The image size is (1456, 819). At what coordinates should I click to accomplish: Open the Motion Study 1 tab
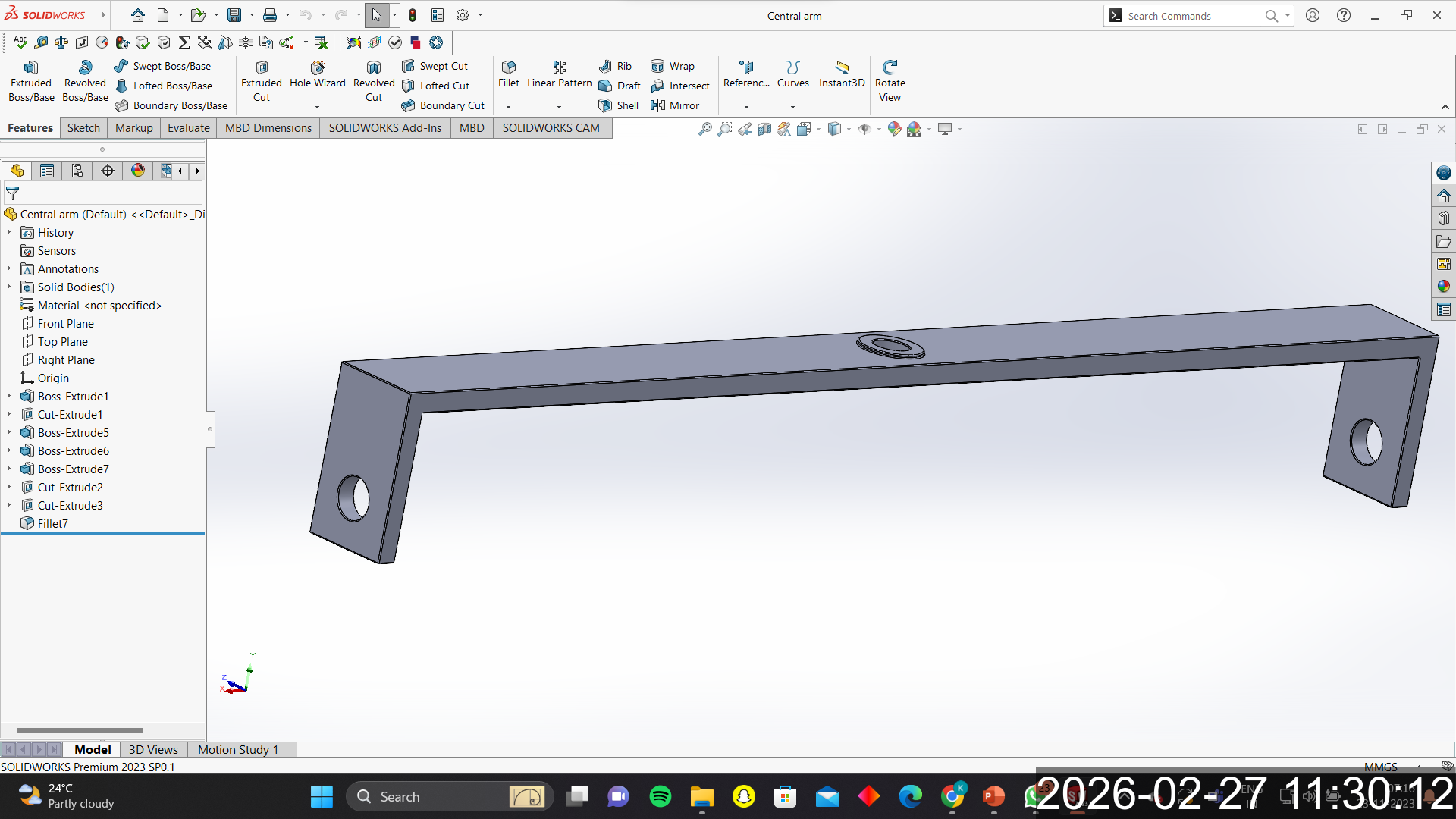[237, 749]
